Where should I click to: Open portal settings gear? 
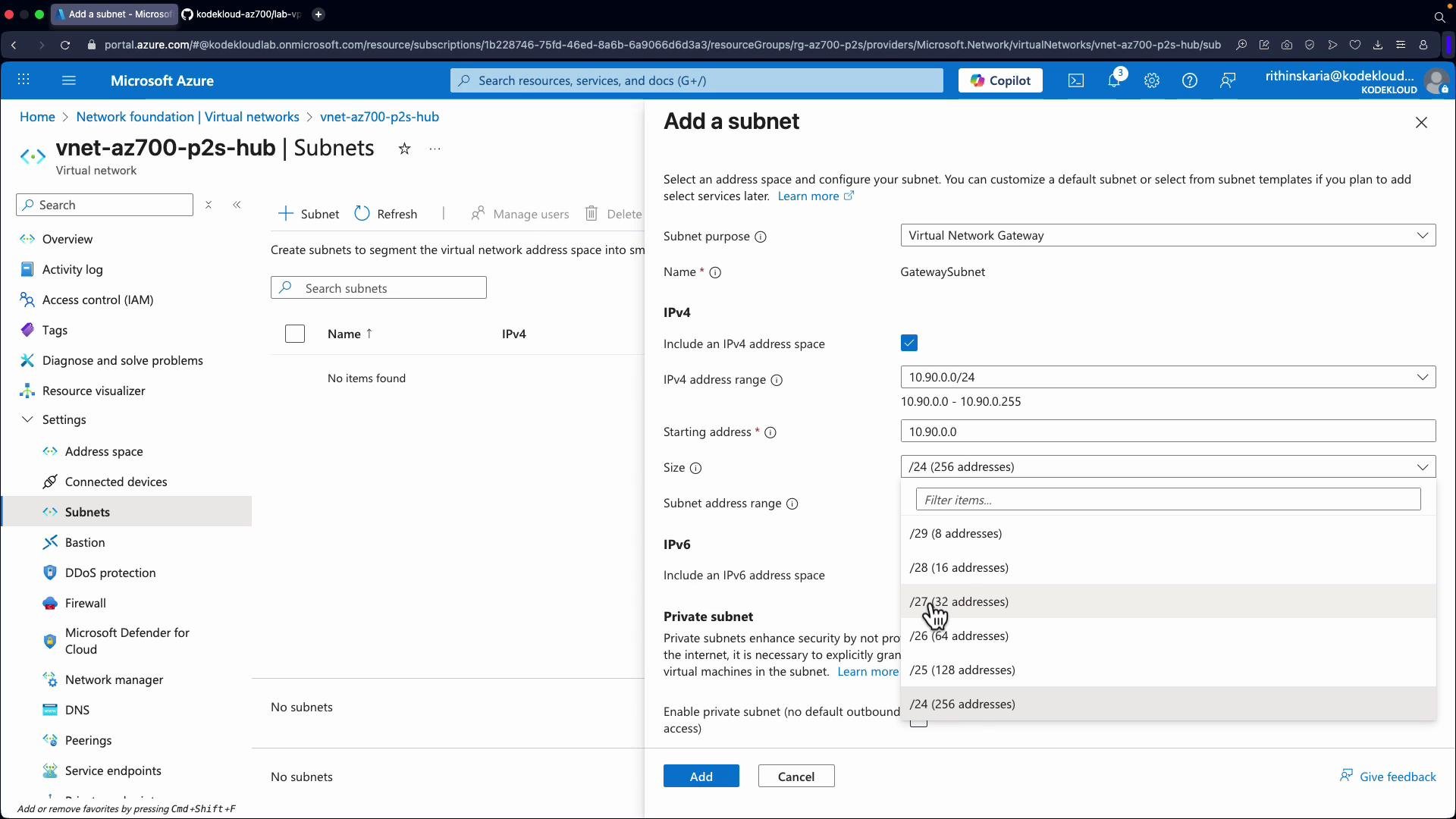coord(1152,80)
